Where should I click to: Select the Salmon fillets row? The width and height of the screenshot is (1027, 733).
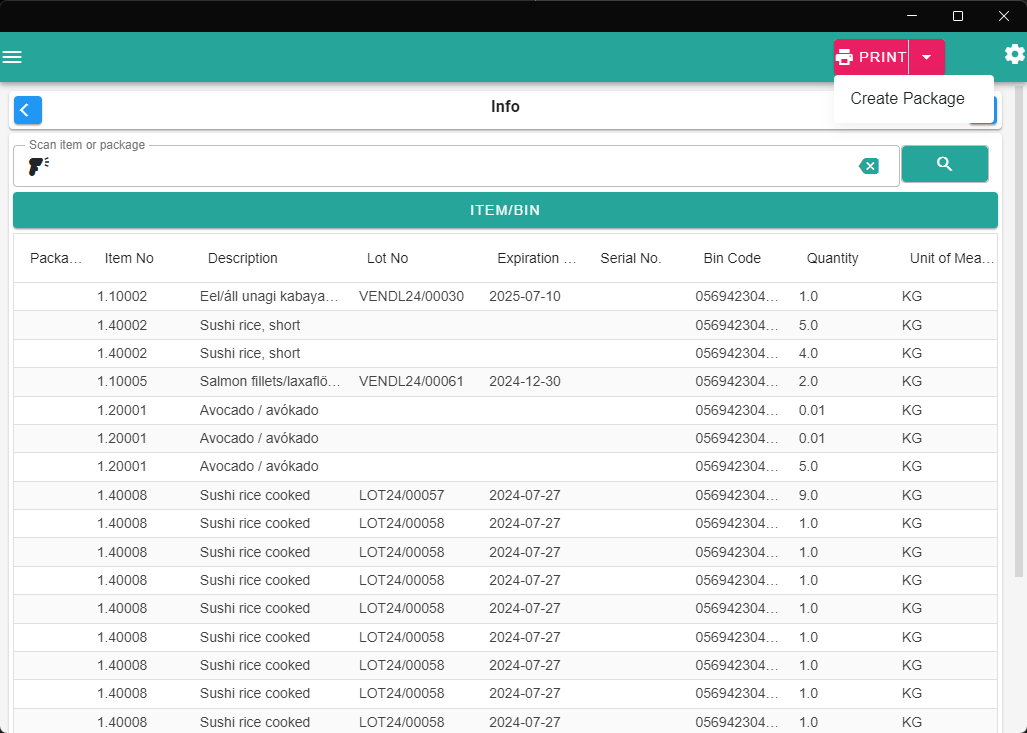[505, 381]
